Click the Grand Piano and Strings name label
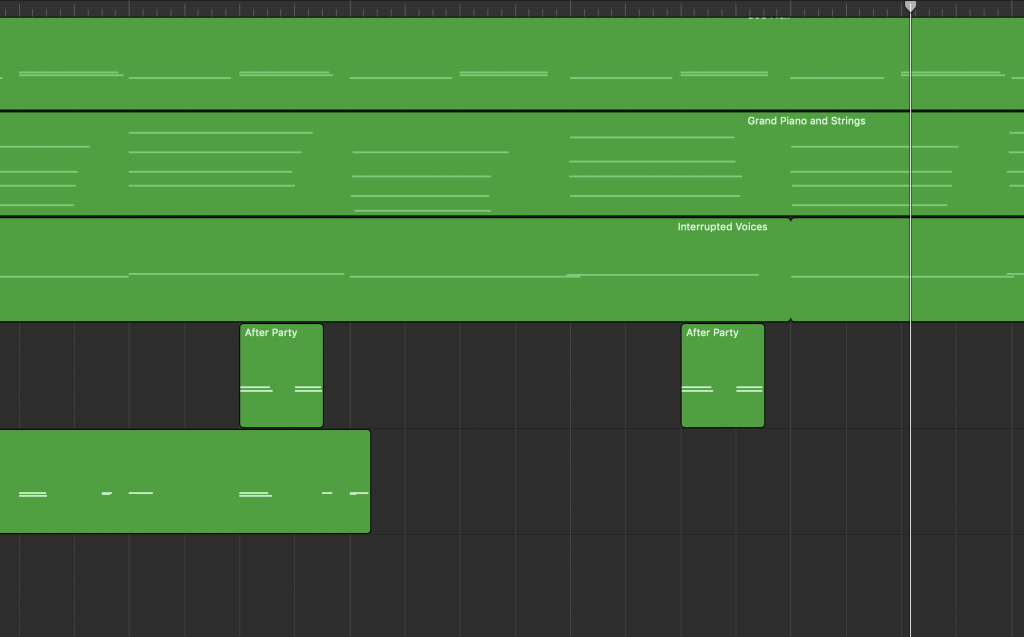This screenshot has width=1024, height=637. tap(806, 121)
